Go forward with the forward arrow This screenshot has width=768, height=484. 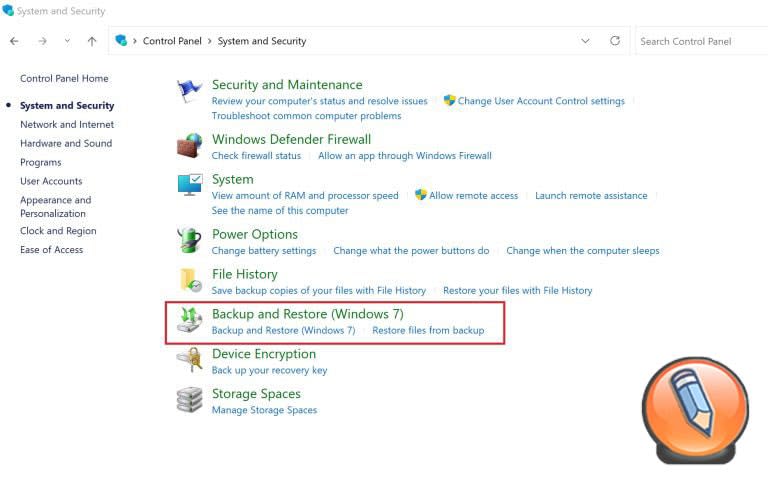[43, 41]
